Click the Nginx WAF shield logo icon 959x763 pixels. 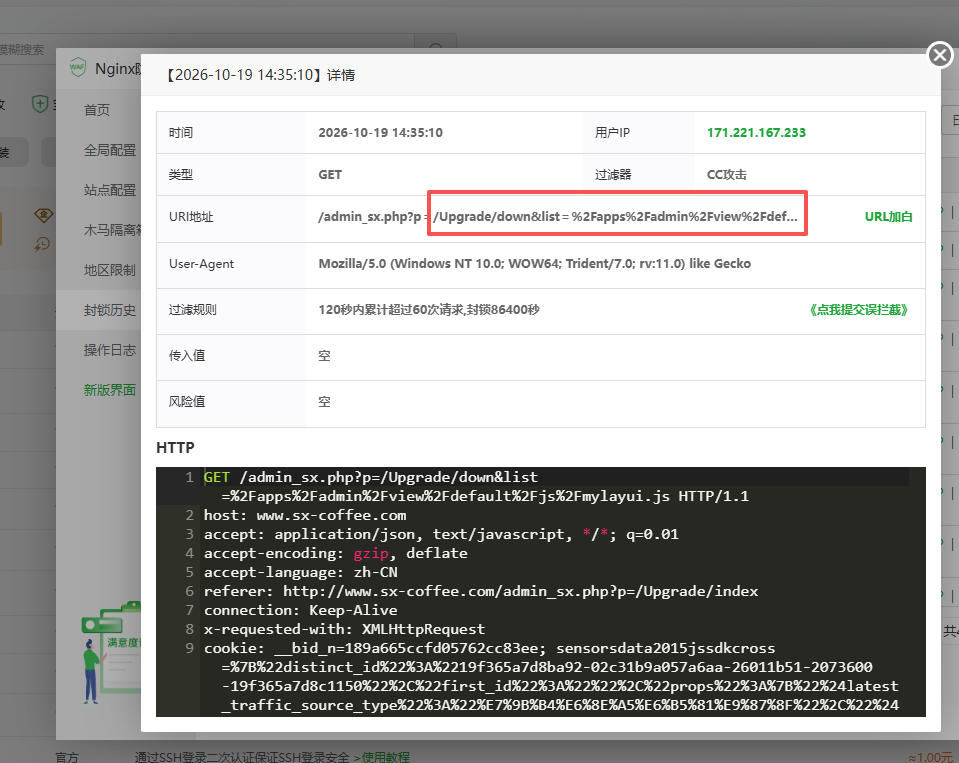click(x=78, y=68)
